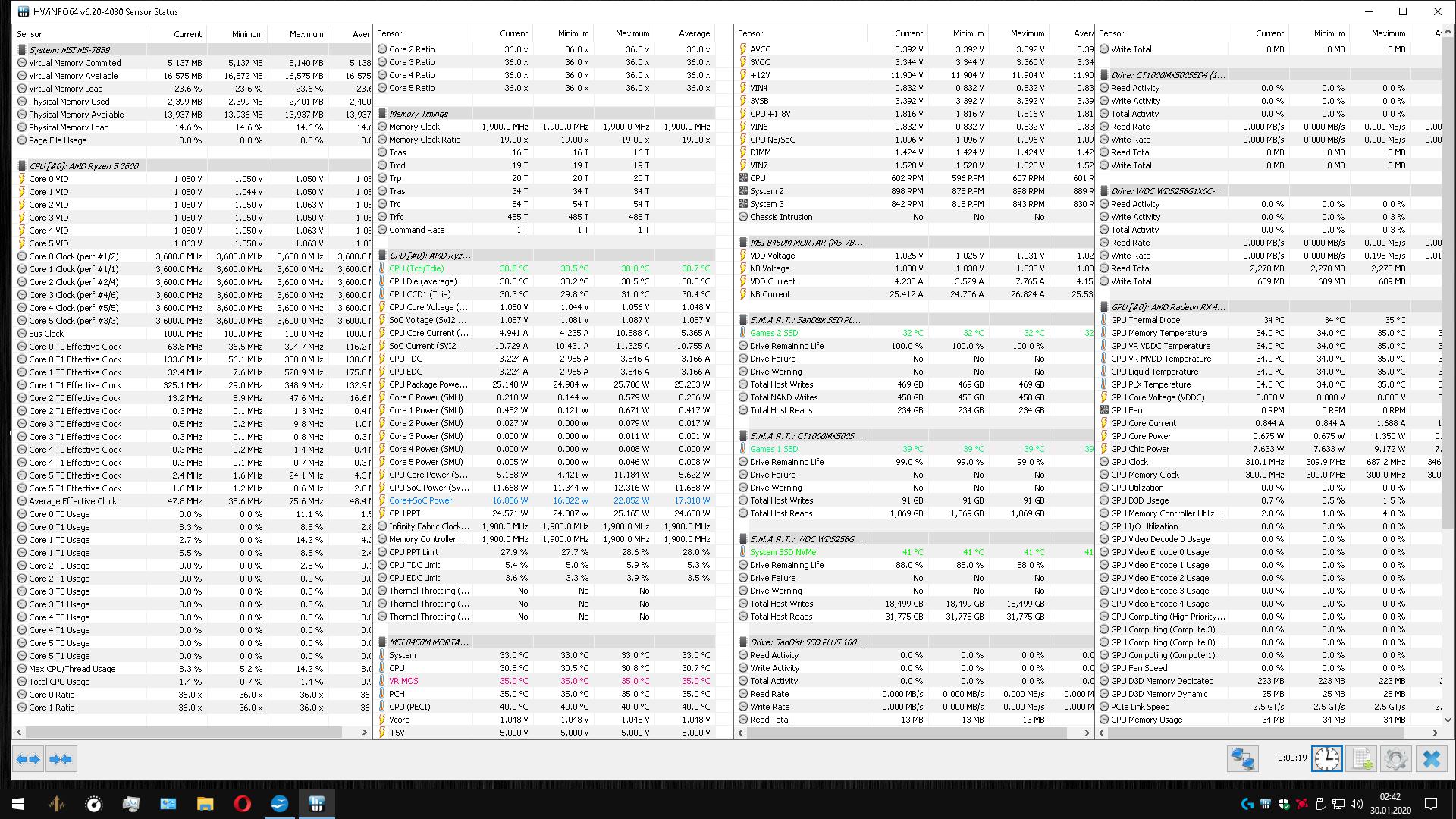Image resolution: width=1456 pixels, height=819 pixels.
Task: Click the Sensor column header in the third panel
Action: coord(750,33)
